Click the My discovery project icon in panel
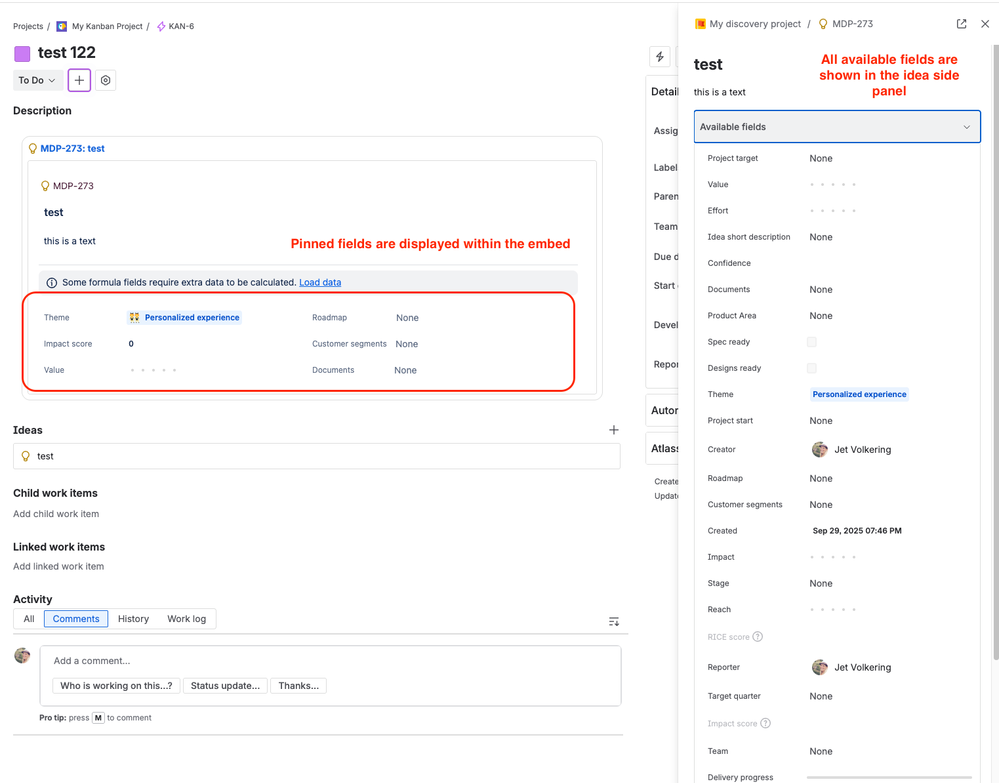The height and width of the screenshot is (783, 999). [700, 24]
